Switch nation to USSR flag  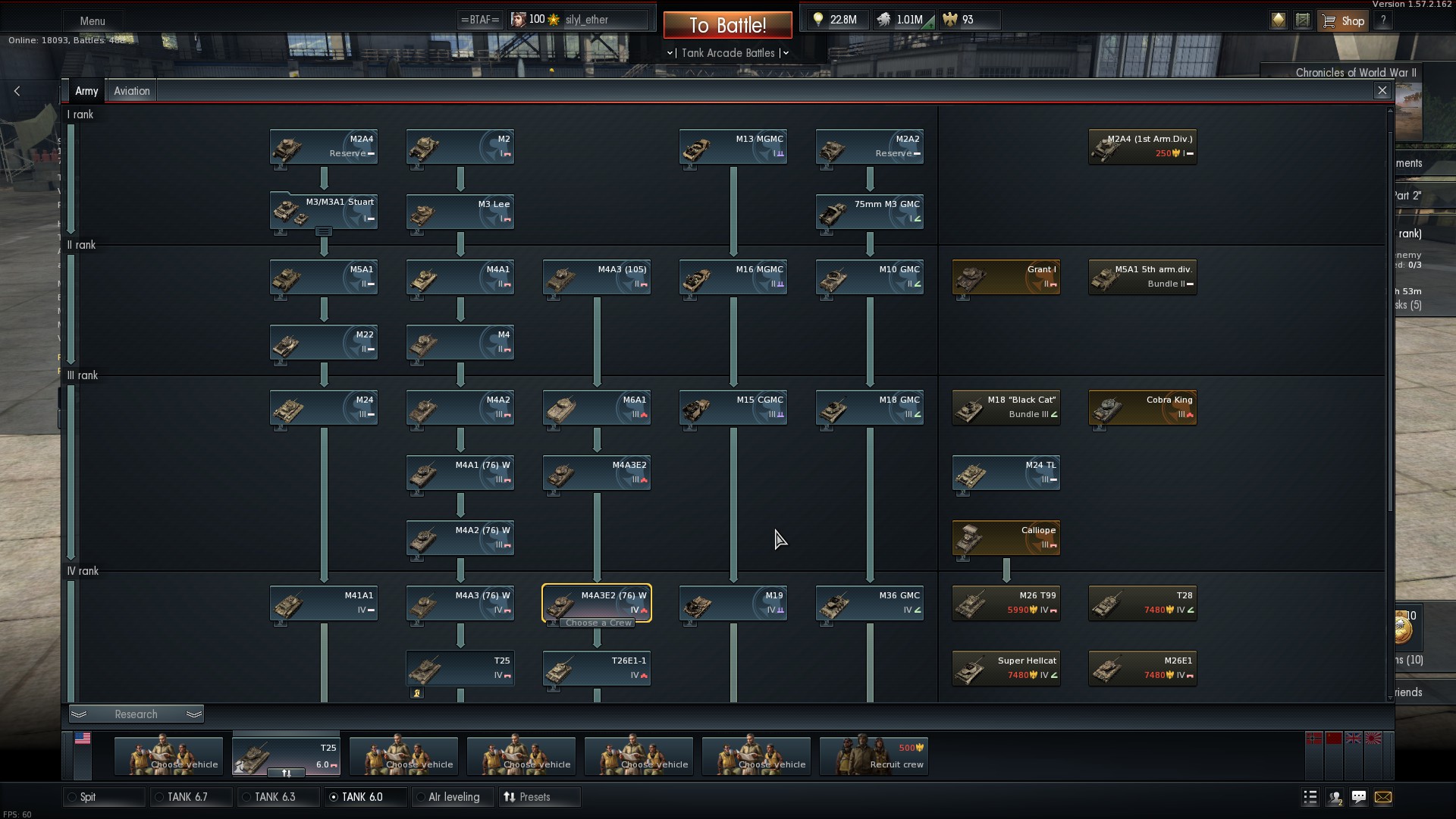tap(1334, 738)
